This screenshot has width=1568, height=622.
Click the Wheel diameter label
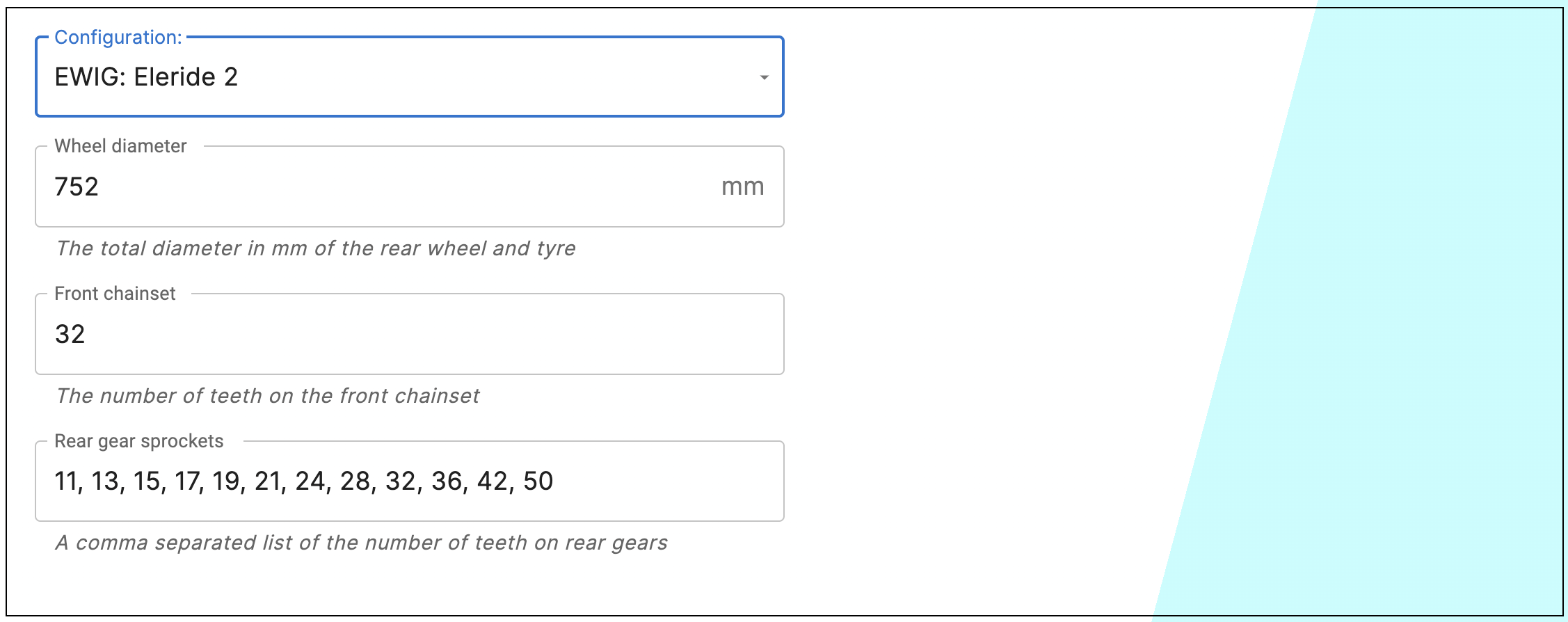coord(120,147)
